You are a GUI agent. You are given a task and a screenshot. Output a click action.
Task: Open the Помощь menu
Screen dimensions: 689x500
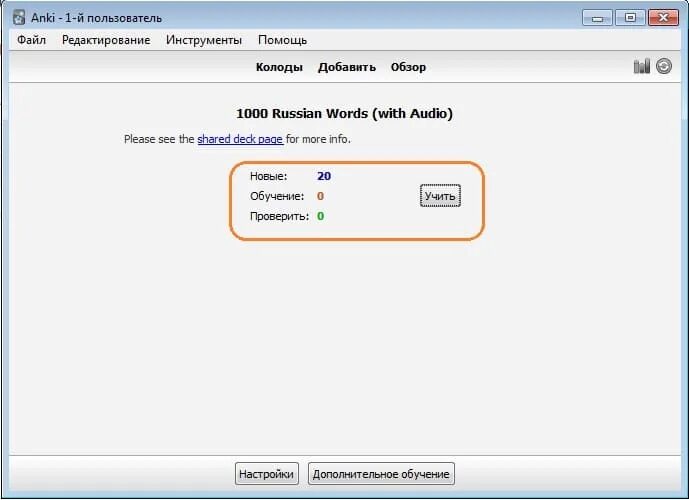click(283, 40)
